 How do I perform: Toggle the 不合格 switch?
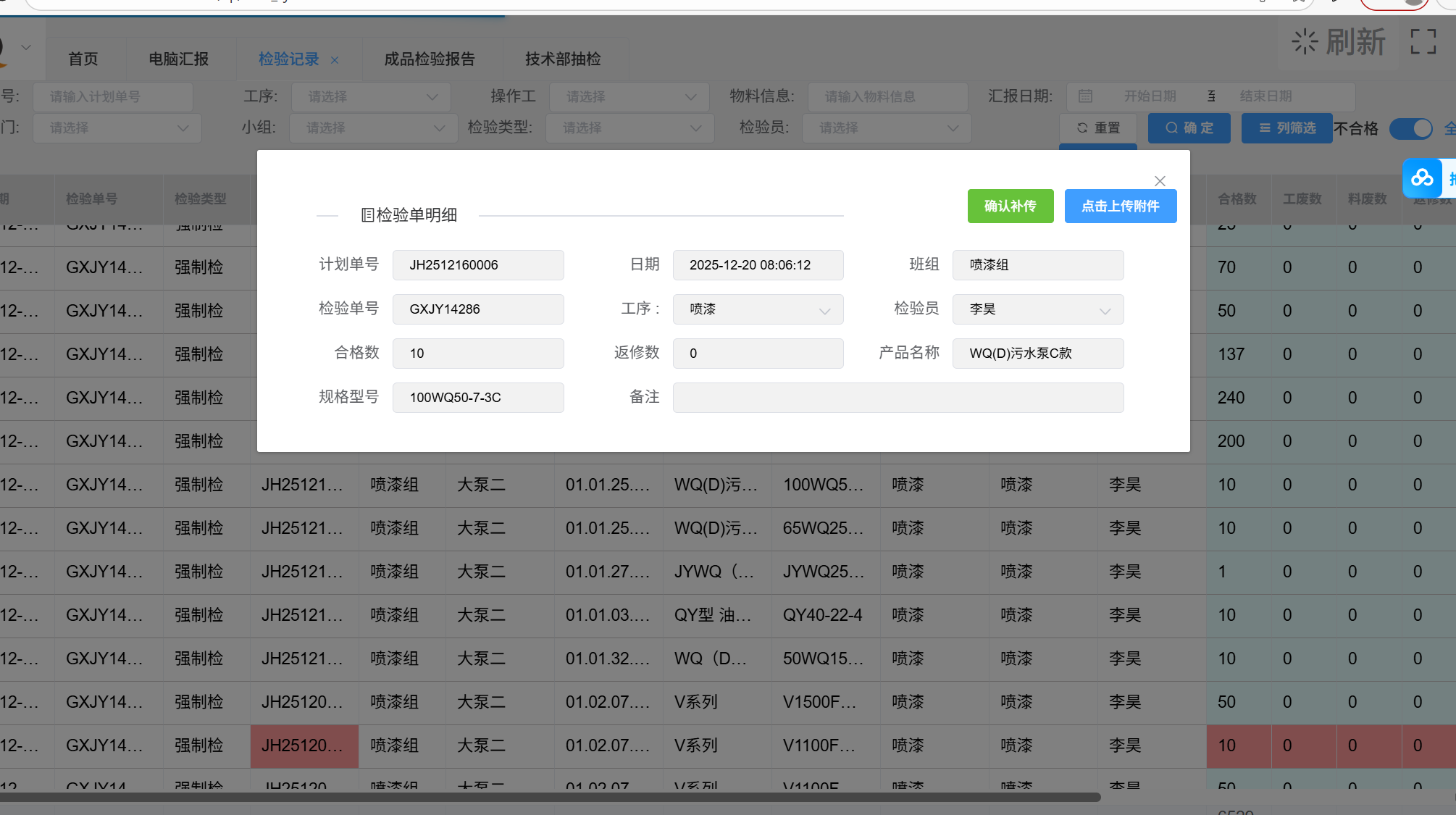click(1410, 129)
